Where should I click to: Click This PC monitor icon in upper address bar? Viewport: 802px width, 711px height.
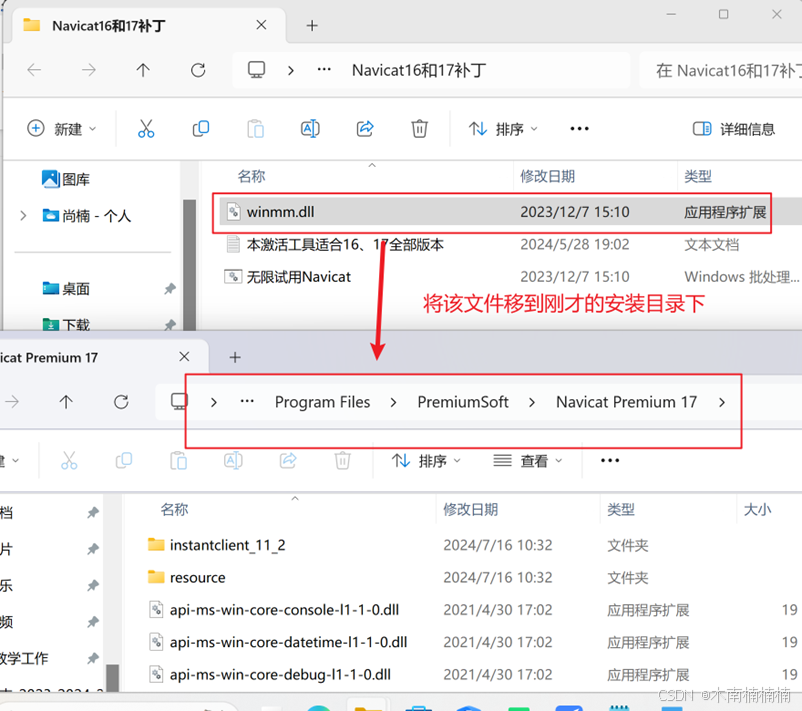(x=256, y=70)
